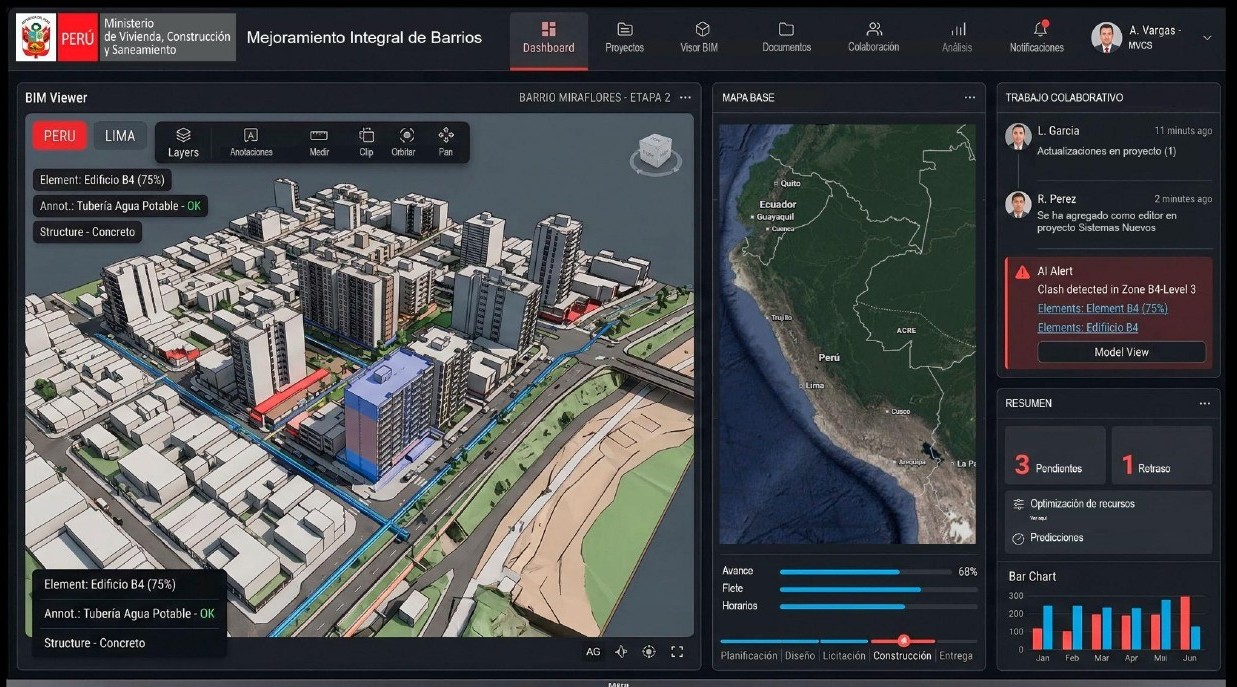Select the Planificación phase

(x=749, y=656)
